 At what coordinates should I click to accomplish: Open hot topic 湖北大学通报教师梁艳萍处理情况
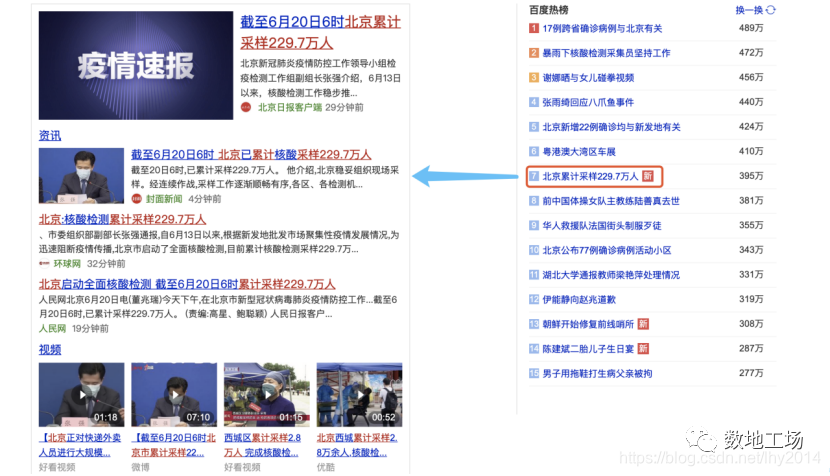pyautogui.click(x=611, y=275)
